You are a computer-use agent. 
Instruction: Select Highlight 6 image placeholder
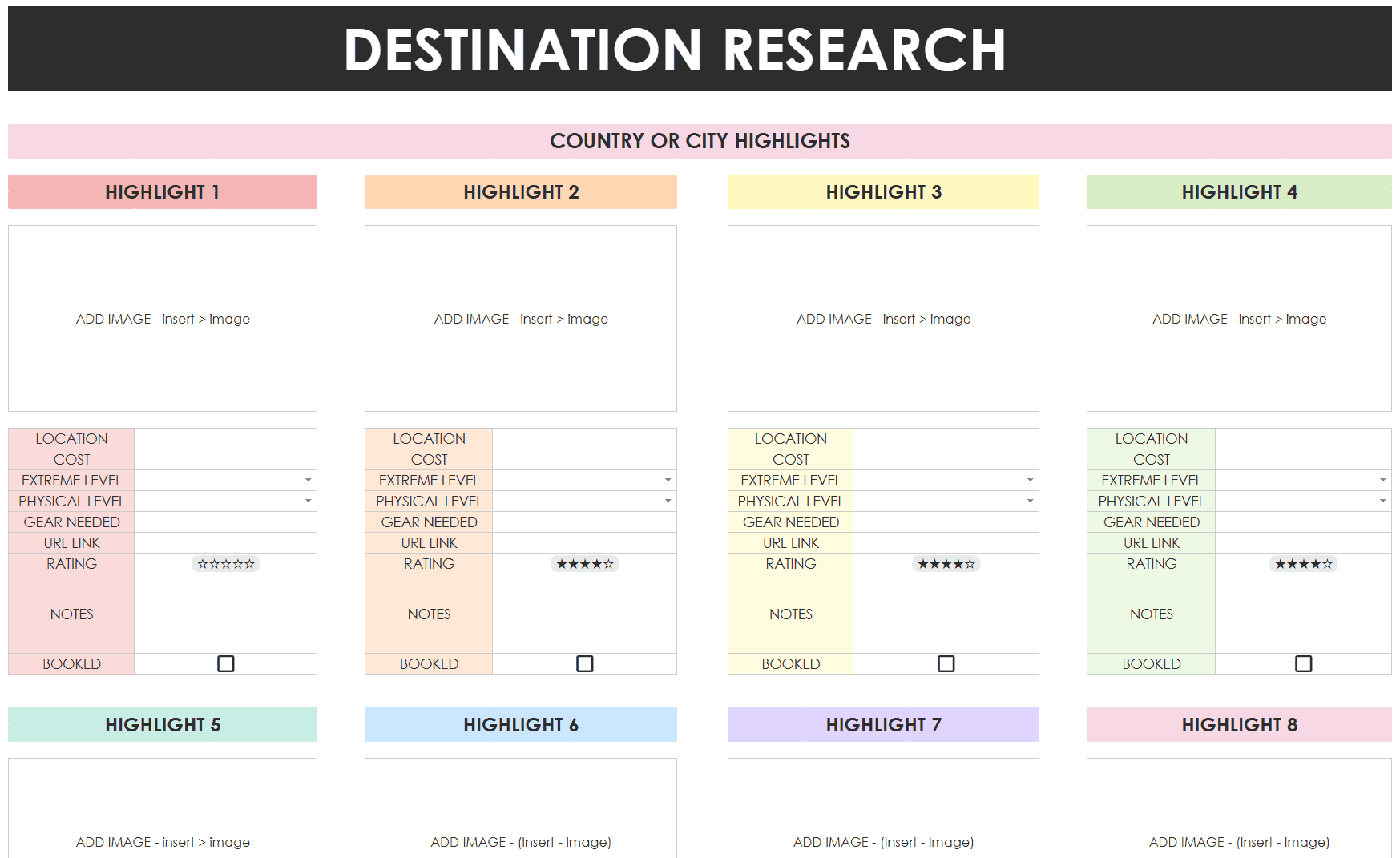click(x=521, y=808)
